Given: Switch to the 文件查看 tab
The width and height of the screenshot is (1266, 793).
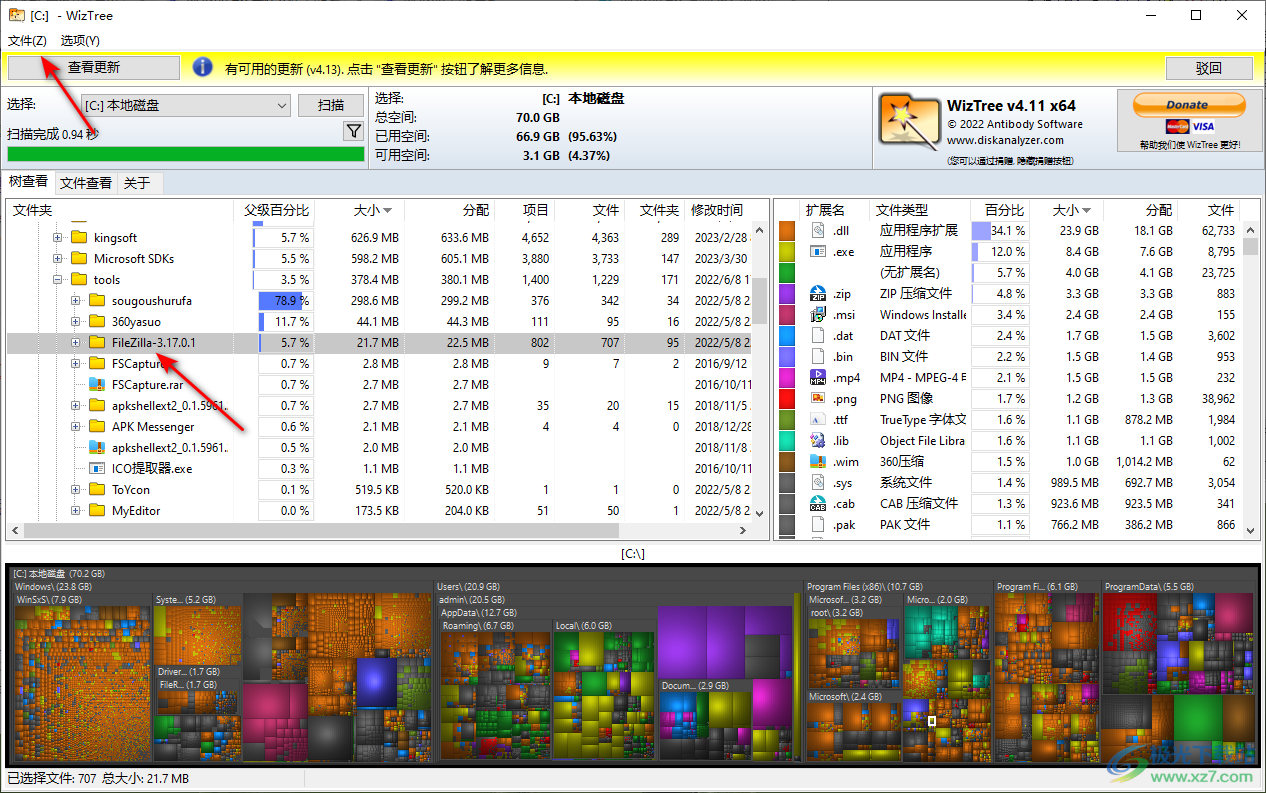Looking at the screenshot, I should click(x=86, y=183).
